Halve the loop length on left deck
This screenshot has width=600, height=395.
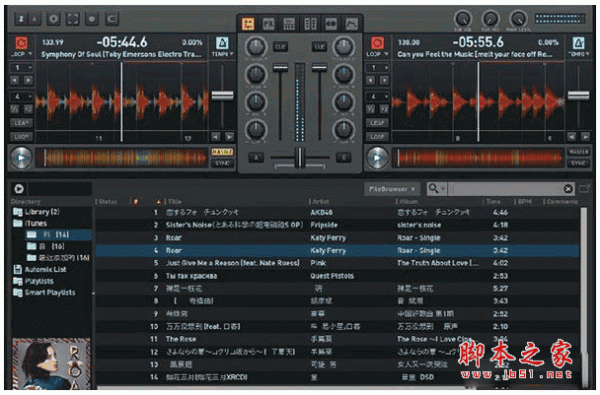pyautogui.click(x=15, y=109)
